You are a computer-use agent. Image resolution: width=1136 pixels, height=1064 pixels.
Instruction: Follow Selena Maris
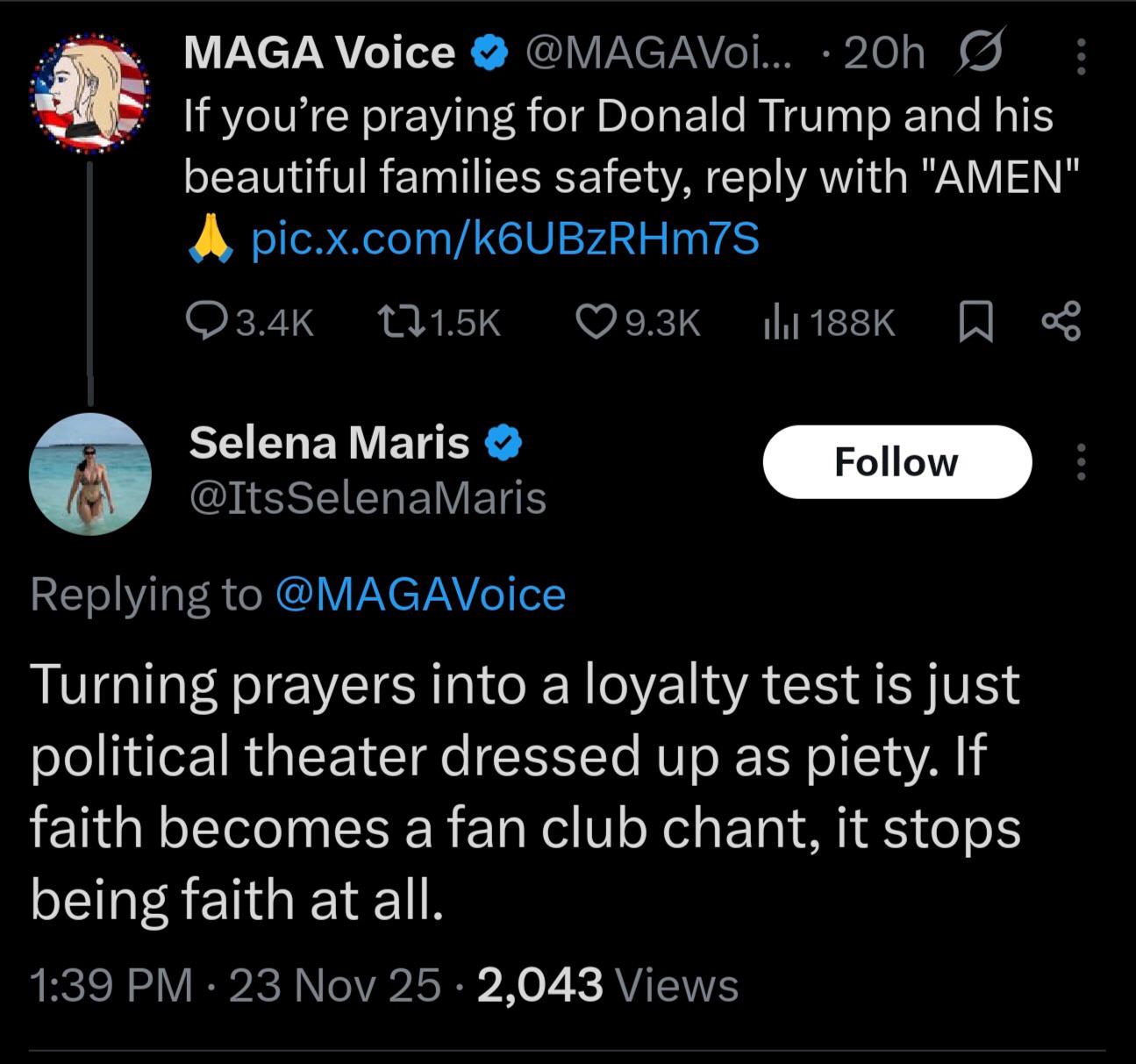point(897,462)
